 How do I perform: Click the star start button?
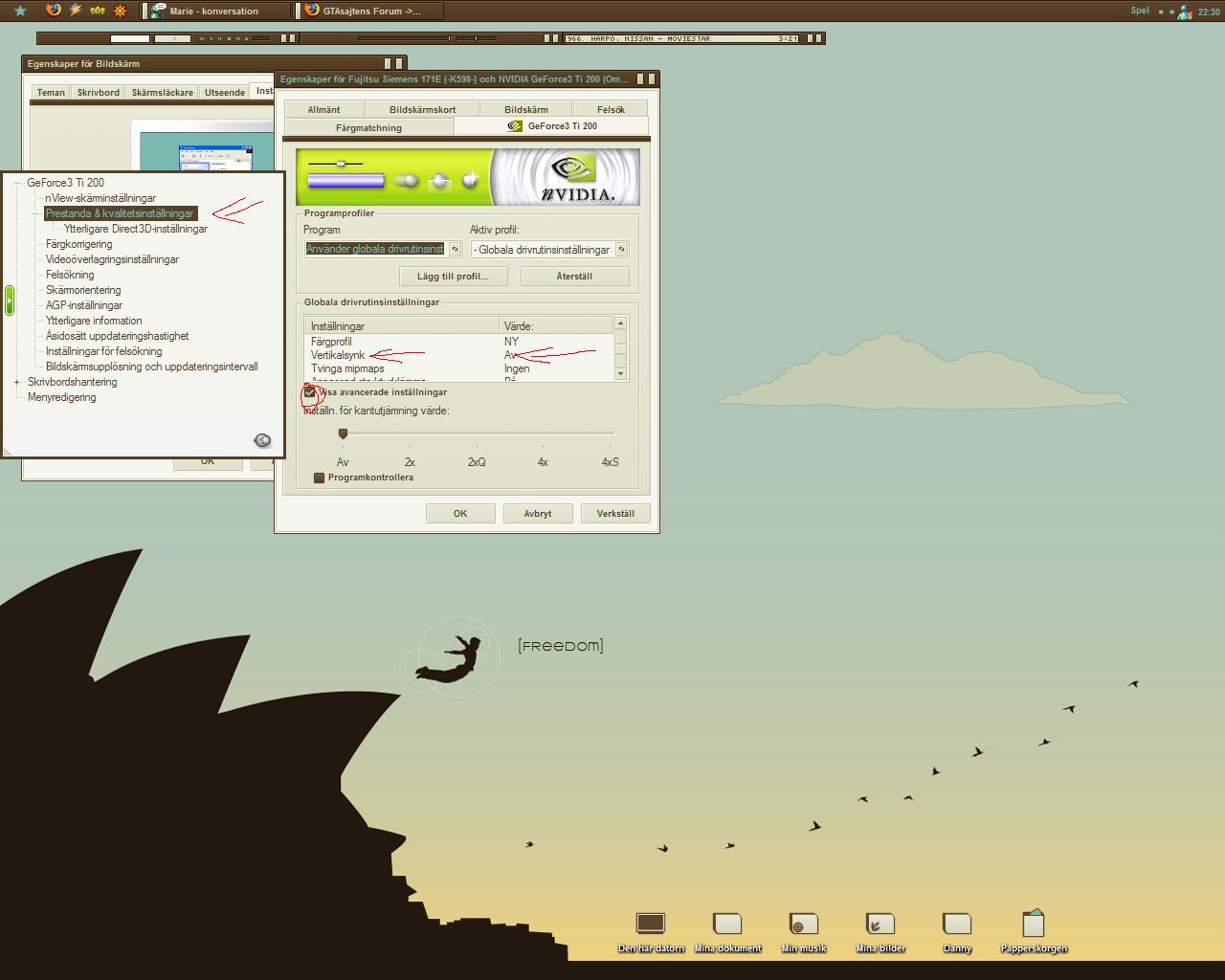click(20, 11)
